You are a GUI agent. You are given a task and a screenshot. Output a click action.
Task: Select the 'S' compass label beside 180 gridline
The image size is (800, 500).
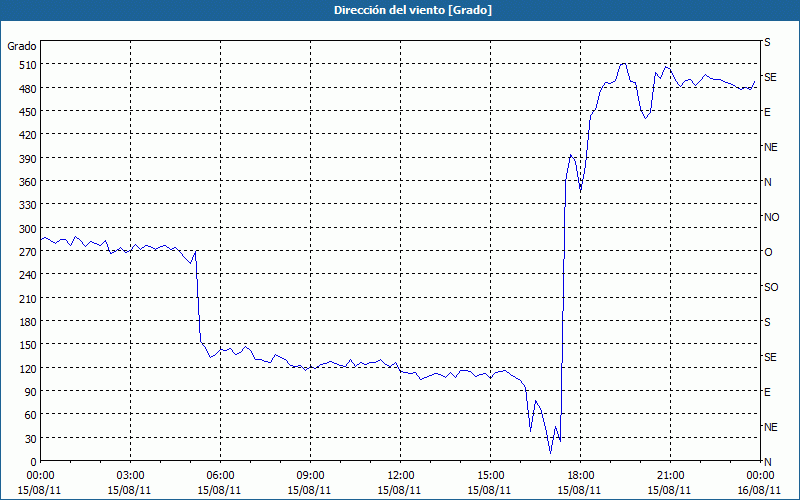pyautogui.click(x=767, y=322)
